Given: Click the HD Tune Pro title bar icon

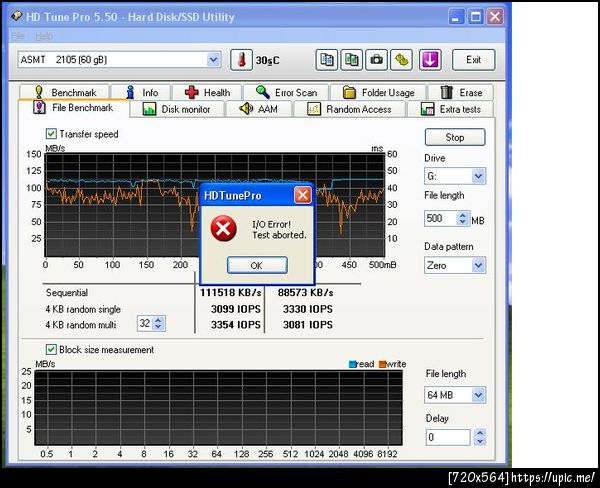Looking at the screenshot, I should tap(16, 16).
